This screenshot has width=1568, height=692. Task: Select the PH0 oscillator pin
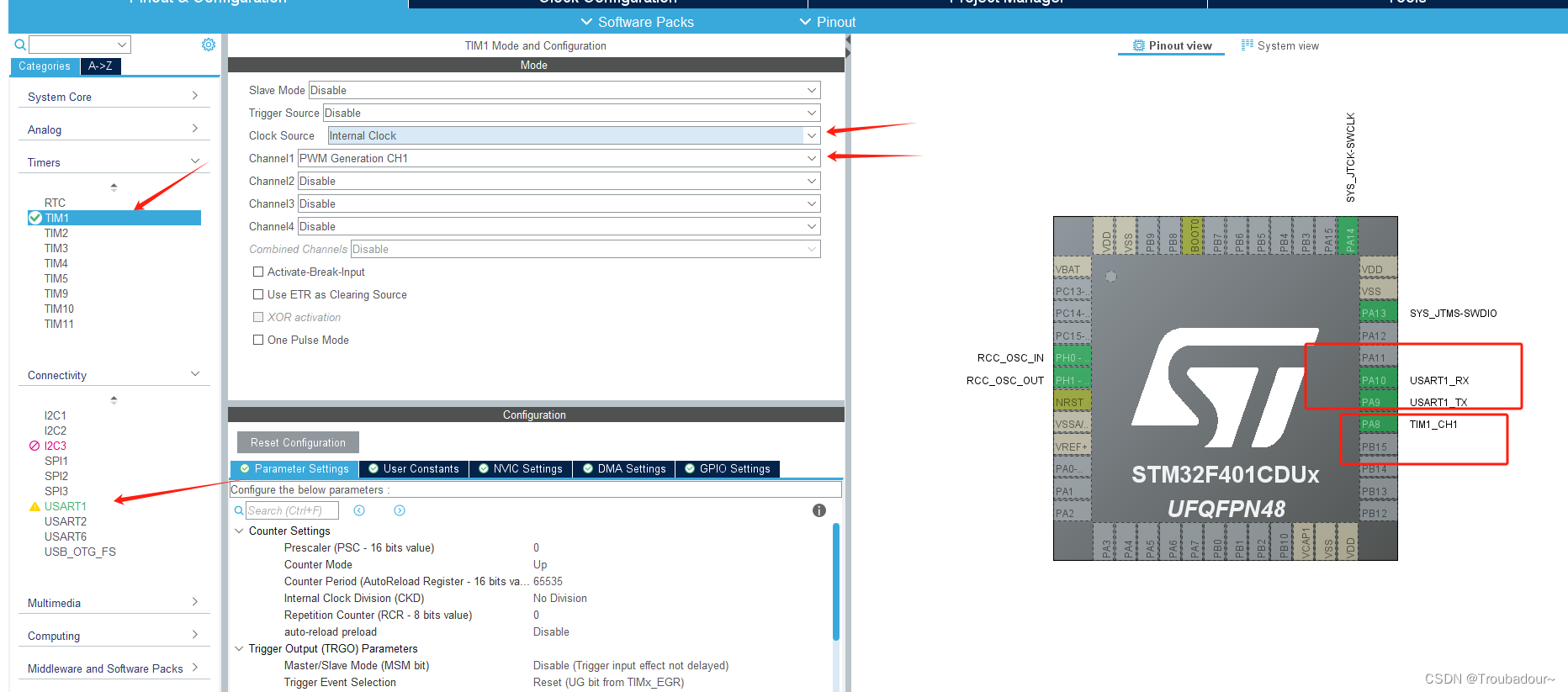[x=1073, y=358]
